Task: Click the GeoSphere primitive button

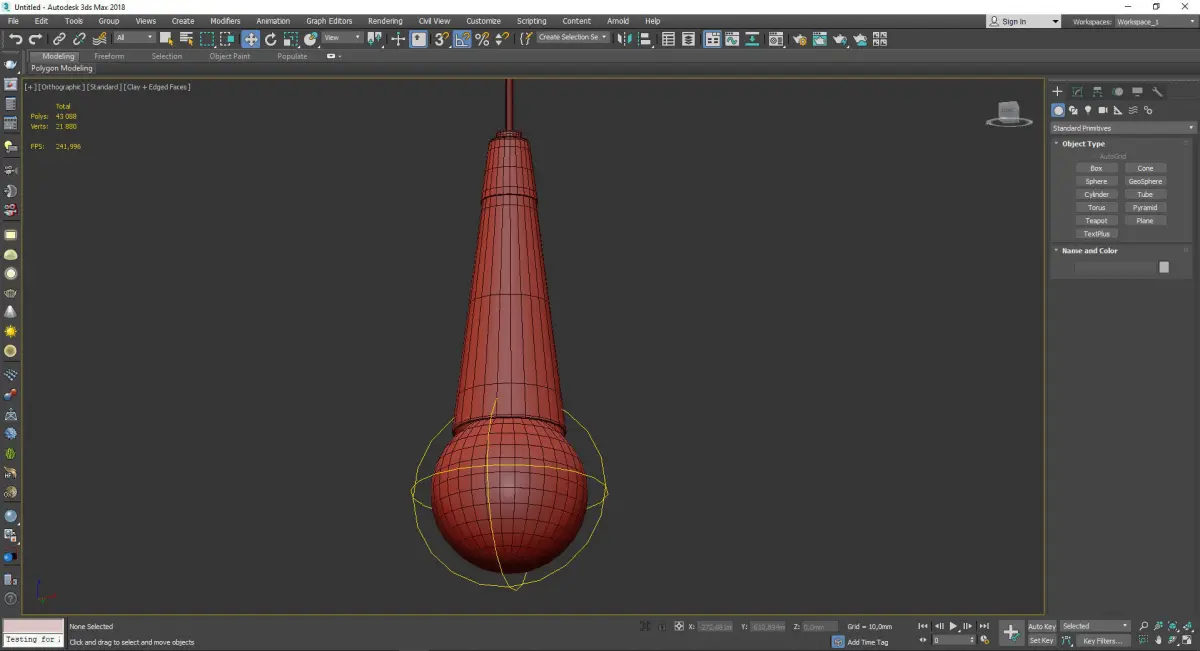Action: [x=1145, y=182]
